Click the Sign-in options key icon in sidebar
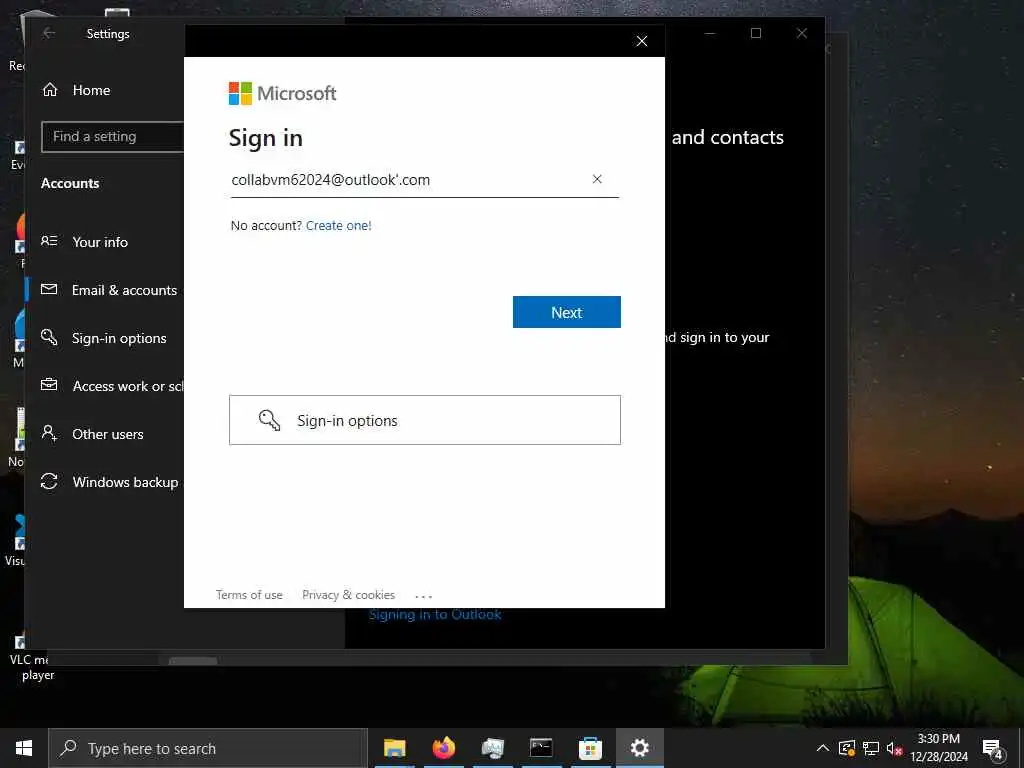 [x=49, y=337]
